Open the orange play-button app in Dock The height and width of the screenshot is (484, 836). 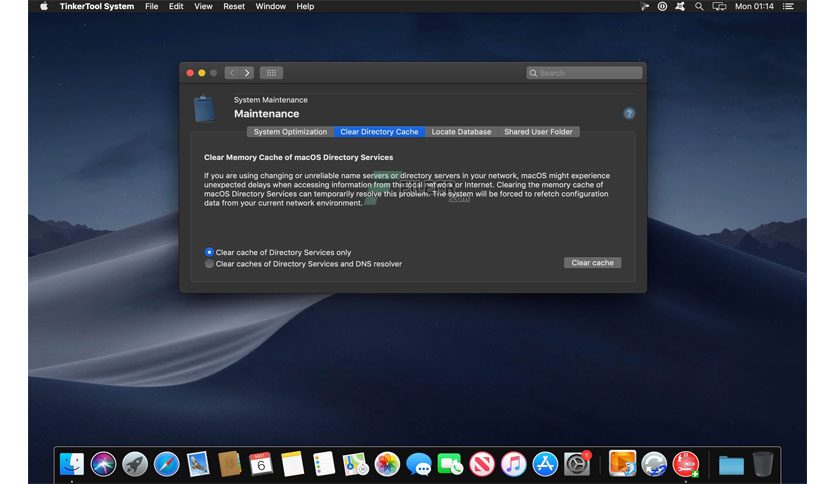(x=622, y=463)
